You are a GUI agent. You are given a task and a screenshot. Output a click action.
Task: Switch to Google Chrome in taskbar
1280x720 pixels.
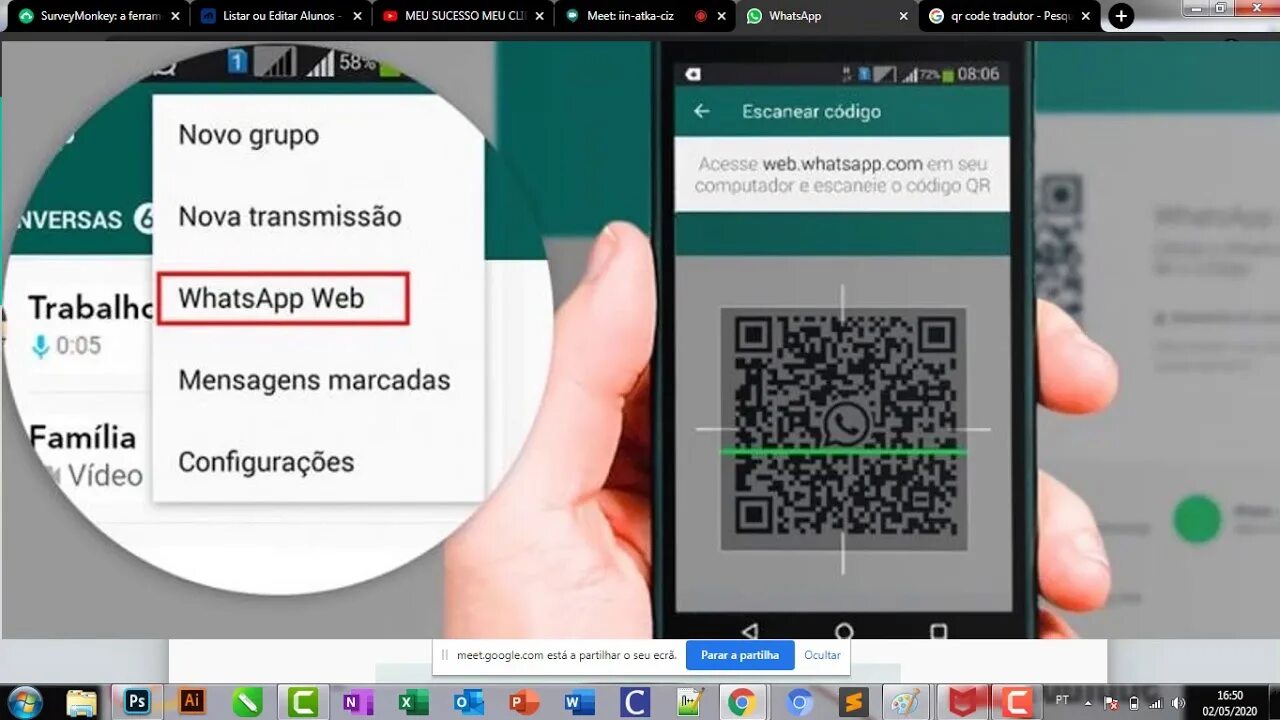click(x=741, y=702)
